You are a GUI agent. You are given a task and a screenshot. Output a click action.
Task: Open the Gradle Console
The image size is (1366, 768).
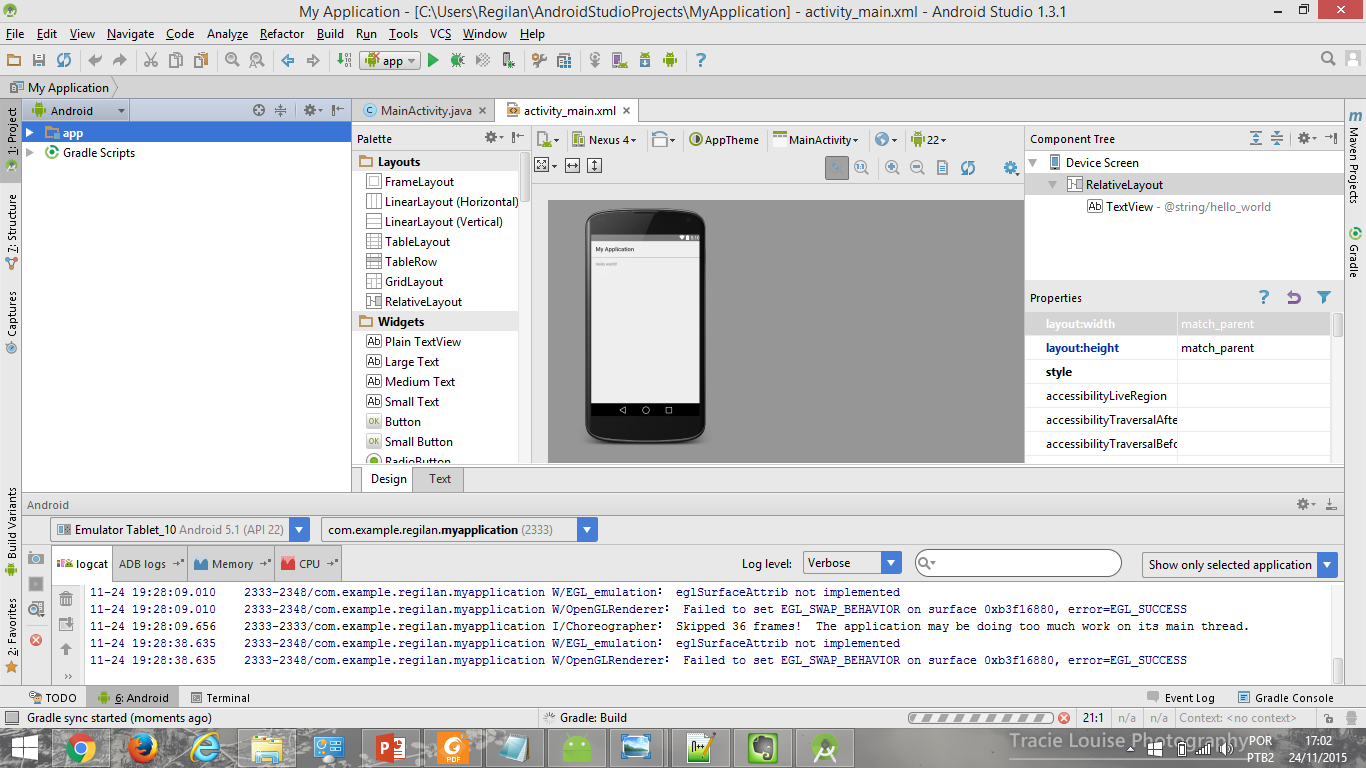click(1284, 698)
